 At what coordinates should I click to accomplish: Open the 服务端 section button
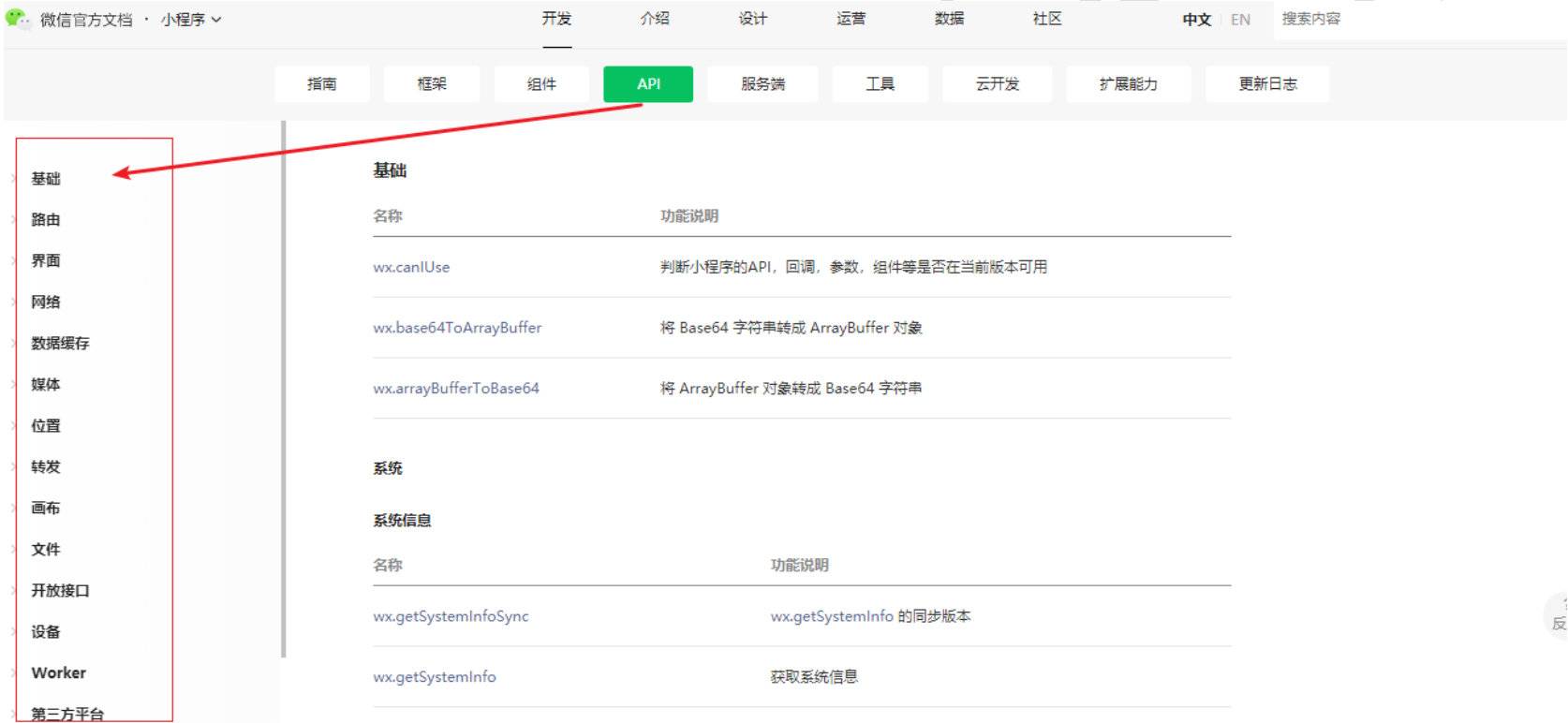[x=762, y=84]
